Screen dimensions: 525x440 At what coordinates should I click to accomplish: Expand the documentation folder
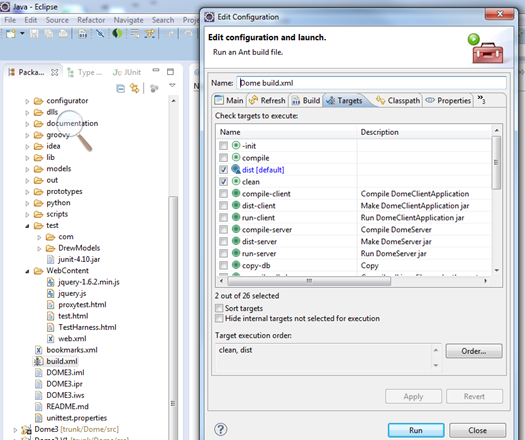point(27,124)
